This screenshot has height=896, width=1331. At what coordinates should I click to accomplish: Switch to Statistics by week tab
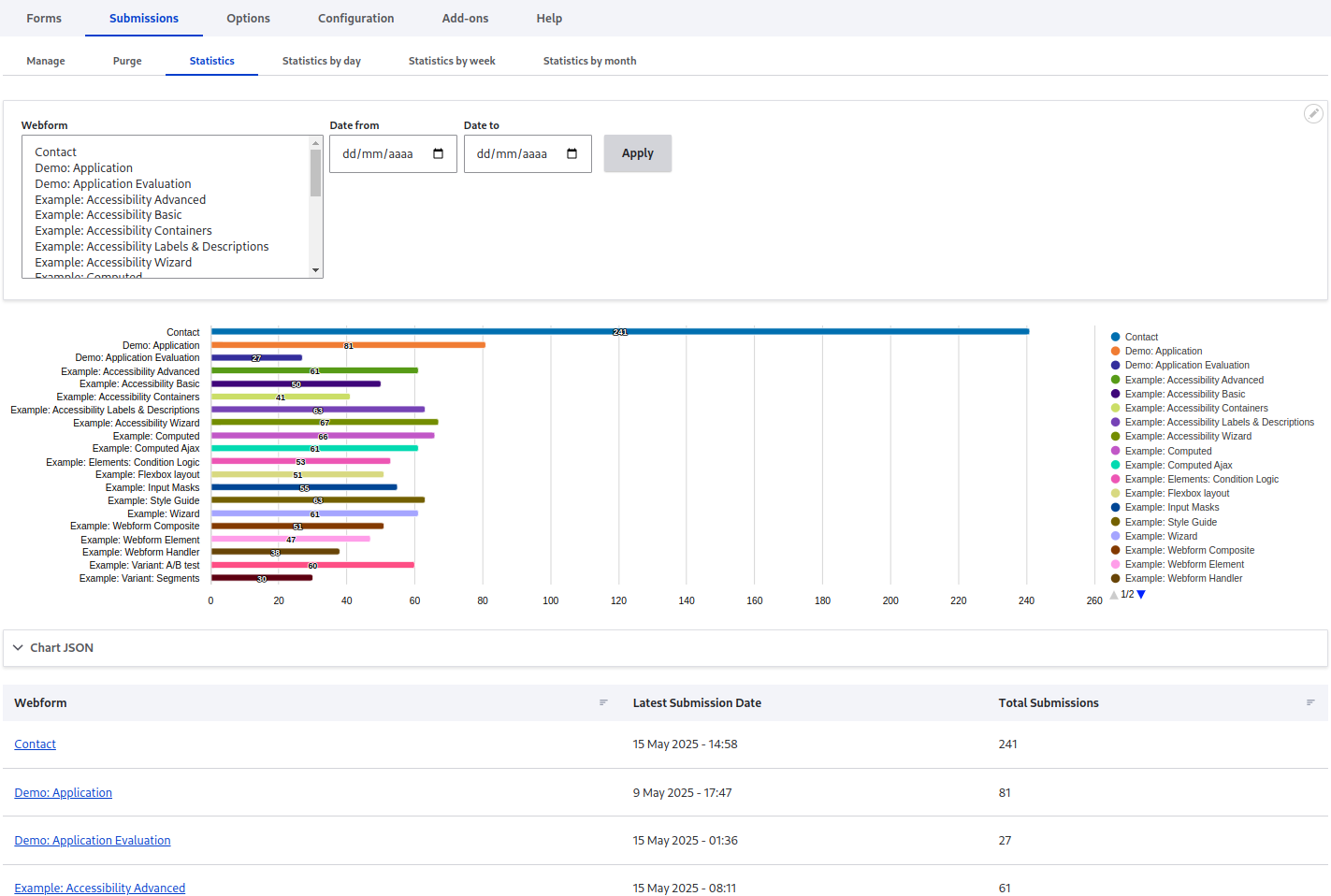[x=452, y=61]
